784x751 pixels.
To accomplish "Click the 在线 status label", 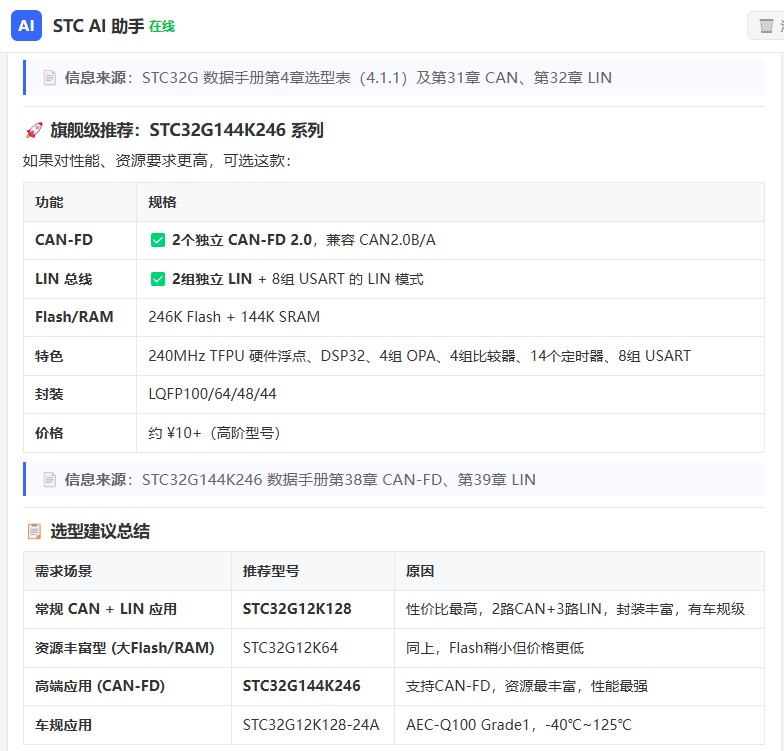I will (x=162, y=26).
